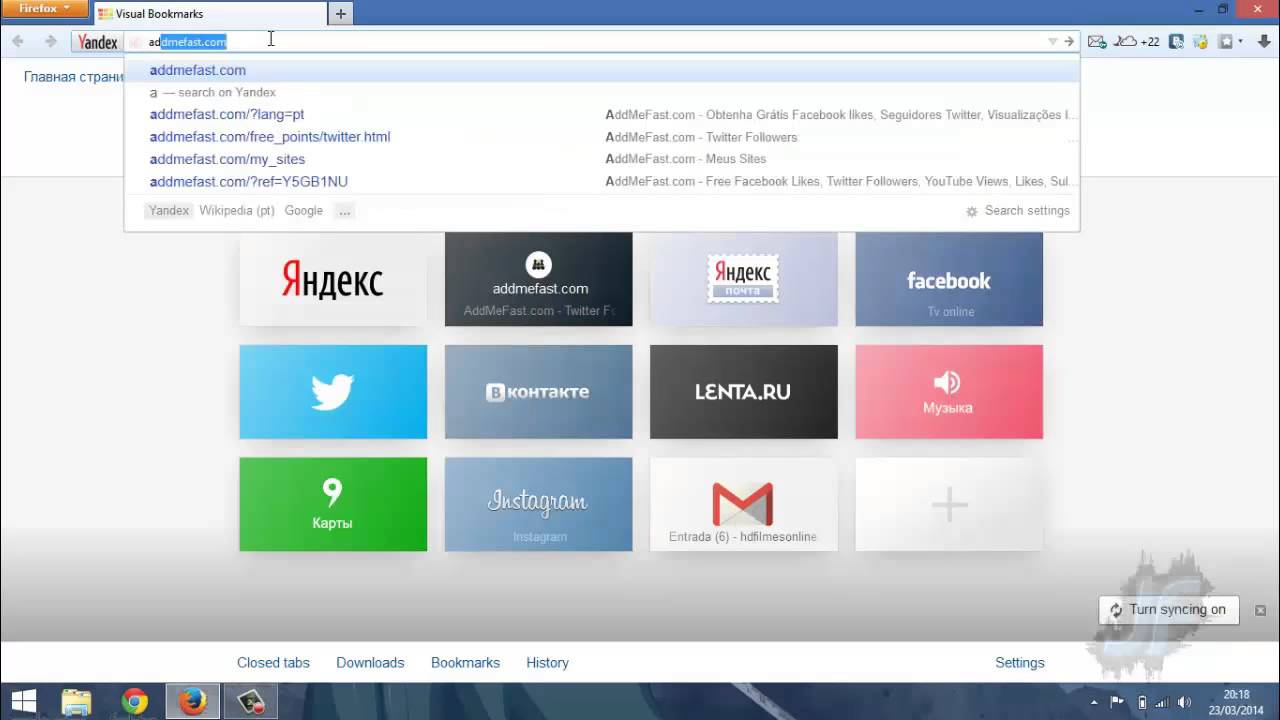1280x720 pixels.
Task: Open the Gmail Entrada (6) bookmark tile
Action: pyautogui.click(x=744, y=504)
